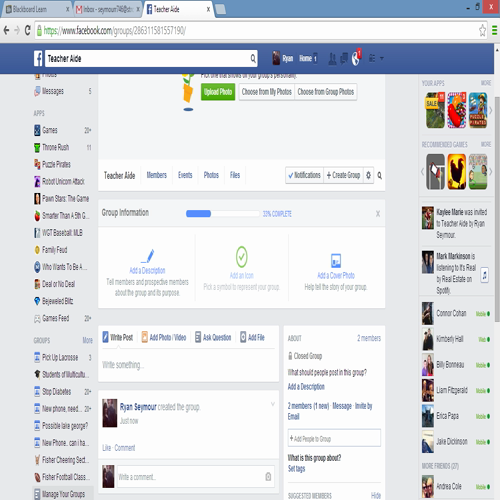Click Write a comment field
Viewport: 500px width, 500px height.
[x=196, y=477]
